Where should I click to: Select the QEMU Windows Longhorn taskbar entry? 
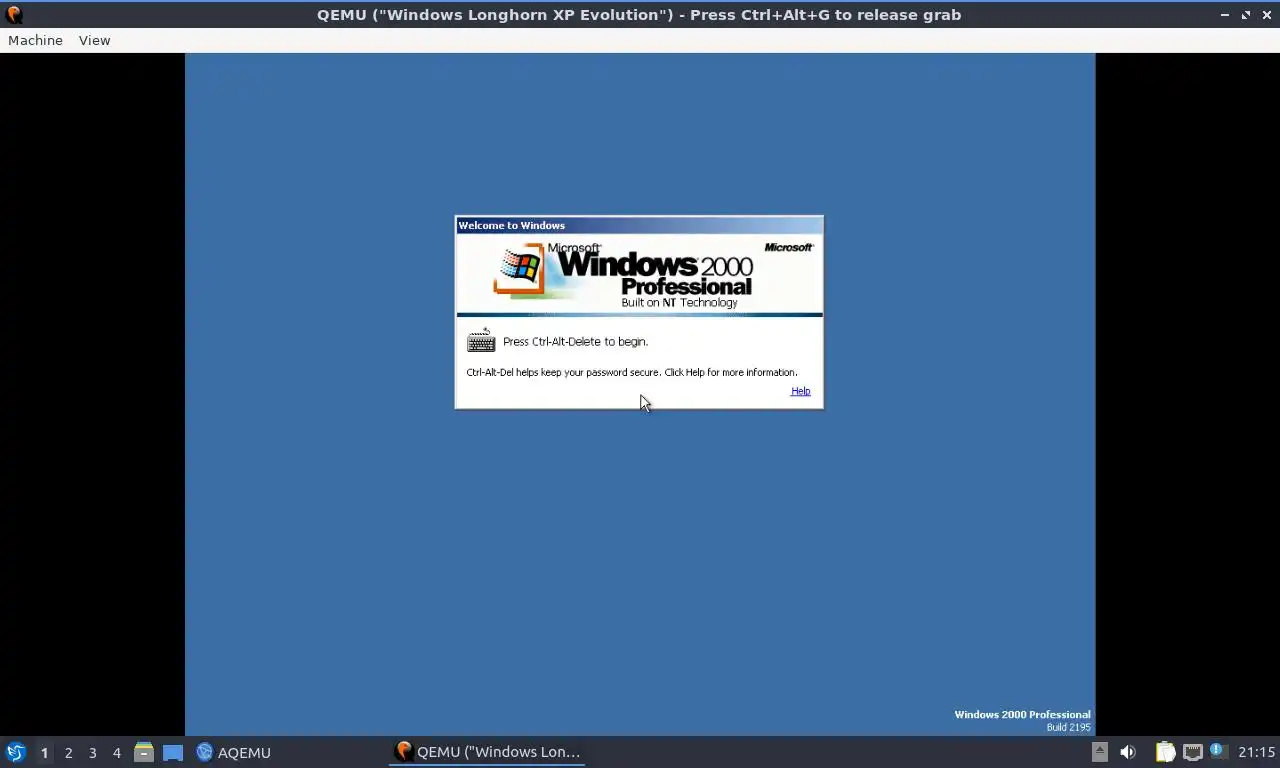[487, 752]
